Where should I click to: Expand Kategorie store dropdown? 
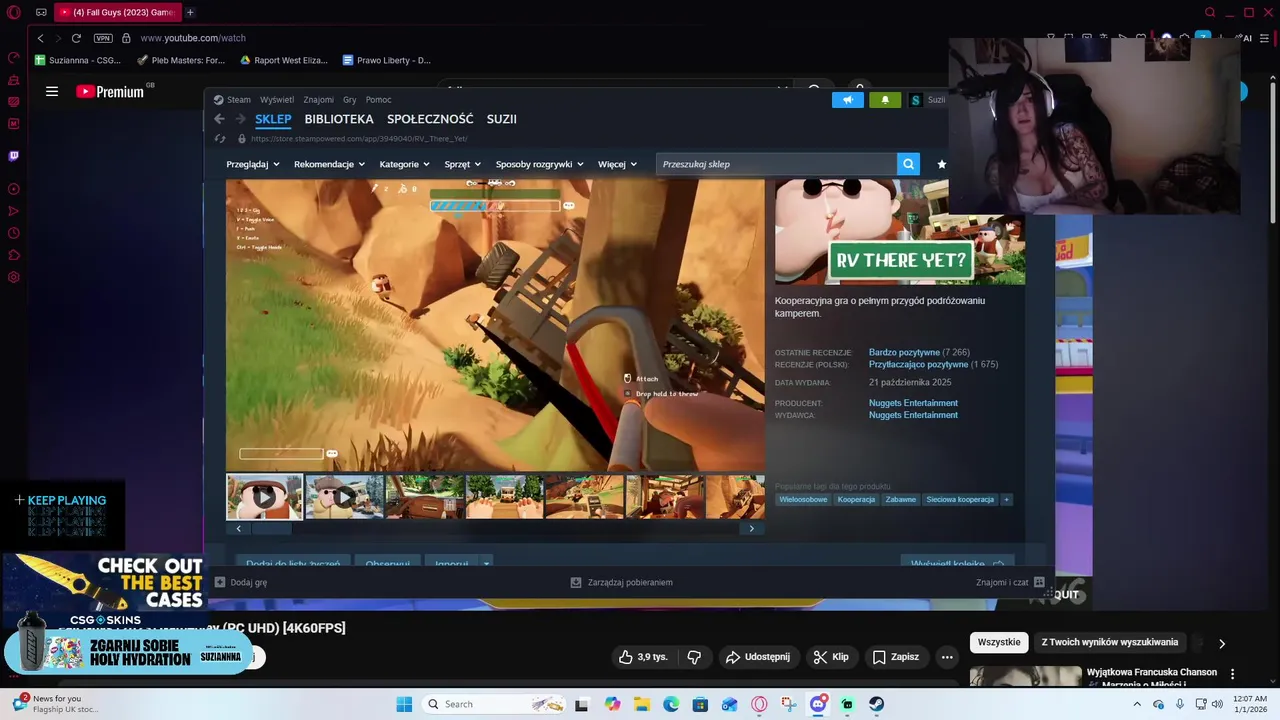[x=404, y=164]
